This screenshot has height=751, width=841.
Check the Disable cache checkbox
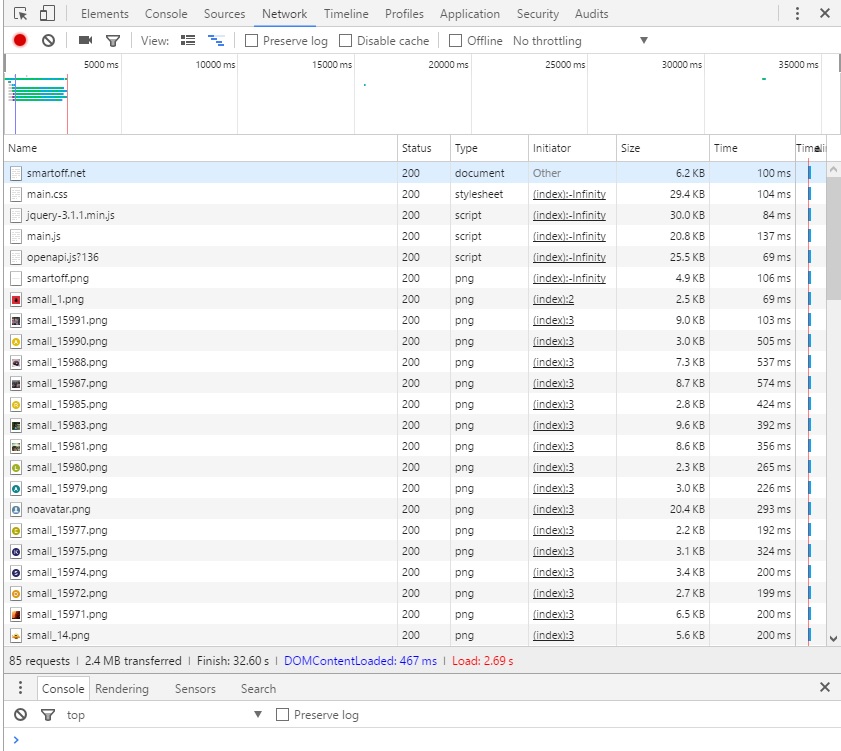pyautogui.click(x=346, y=41)
